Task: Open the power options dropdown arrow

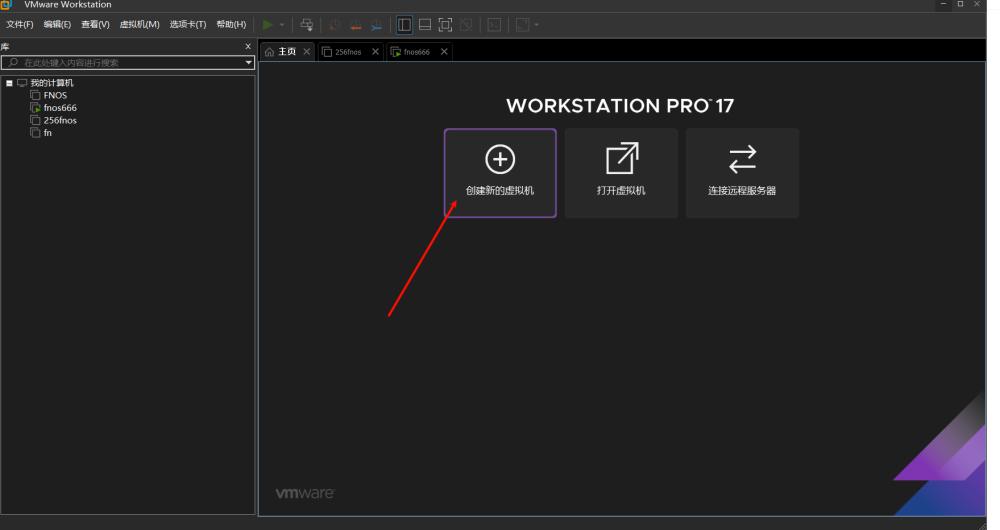Action: (x=282, y=25)
